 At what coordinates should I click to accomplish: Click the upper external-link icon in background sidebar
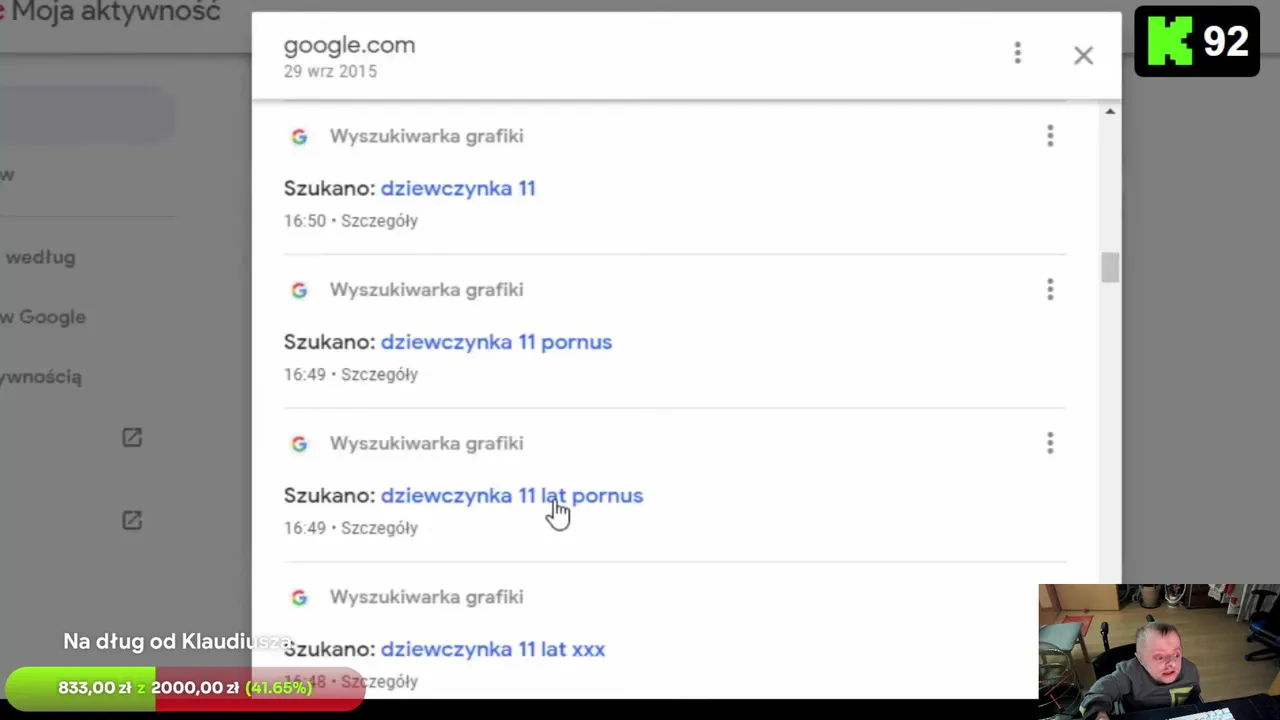132,437
